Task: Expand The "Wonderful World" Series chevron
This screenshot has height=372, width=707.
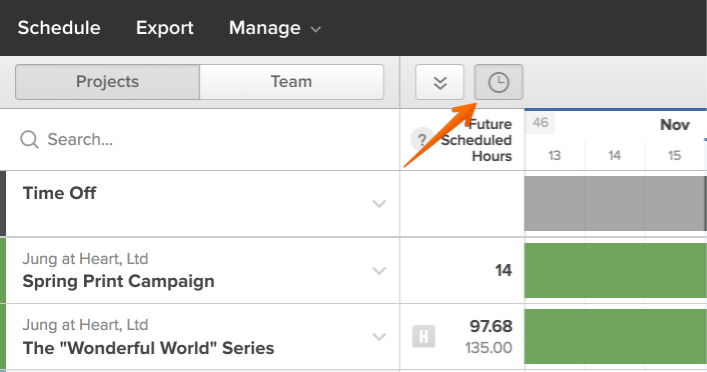Action: click(379, 337)
